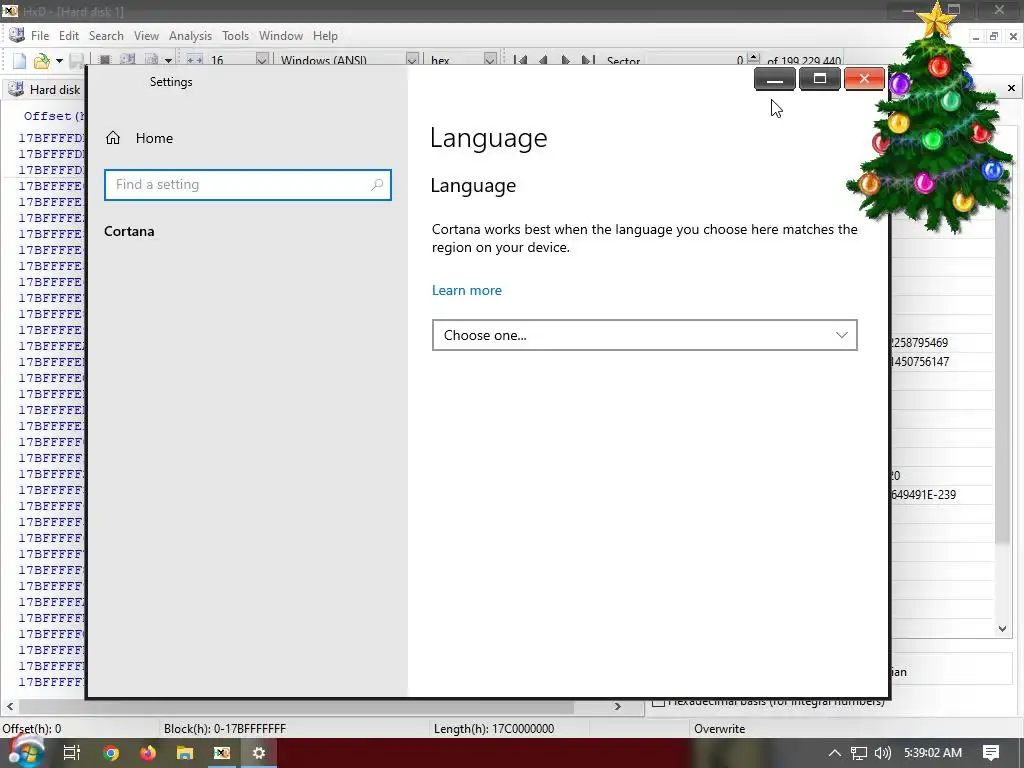Click the search magnifier in Find a setting
Screen dimensions: 1024x768
(x=377, y=185)
